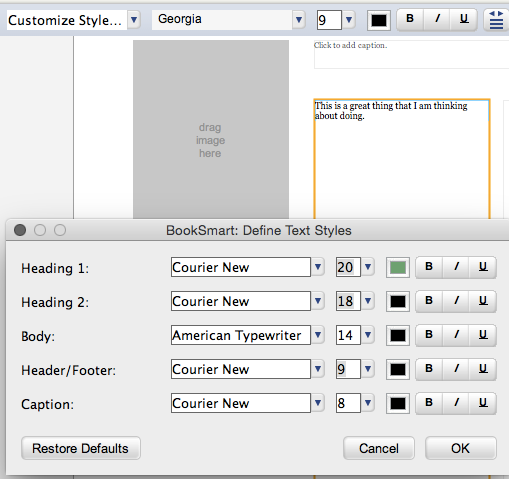
Task: Click the Underline icon in top toolbar
Action: coord(464,19)
